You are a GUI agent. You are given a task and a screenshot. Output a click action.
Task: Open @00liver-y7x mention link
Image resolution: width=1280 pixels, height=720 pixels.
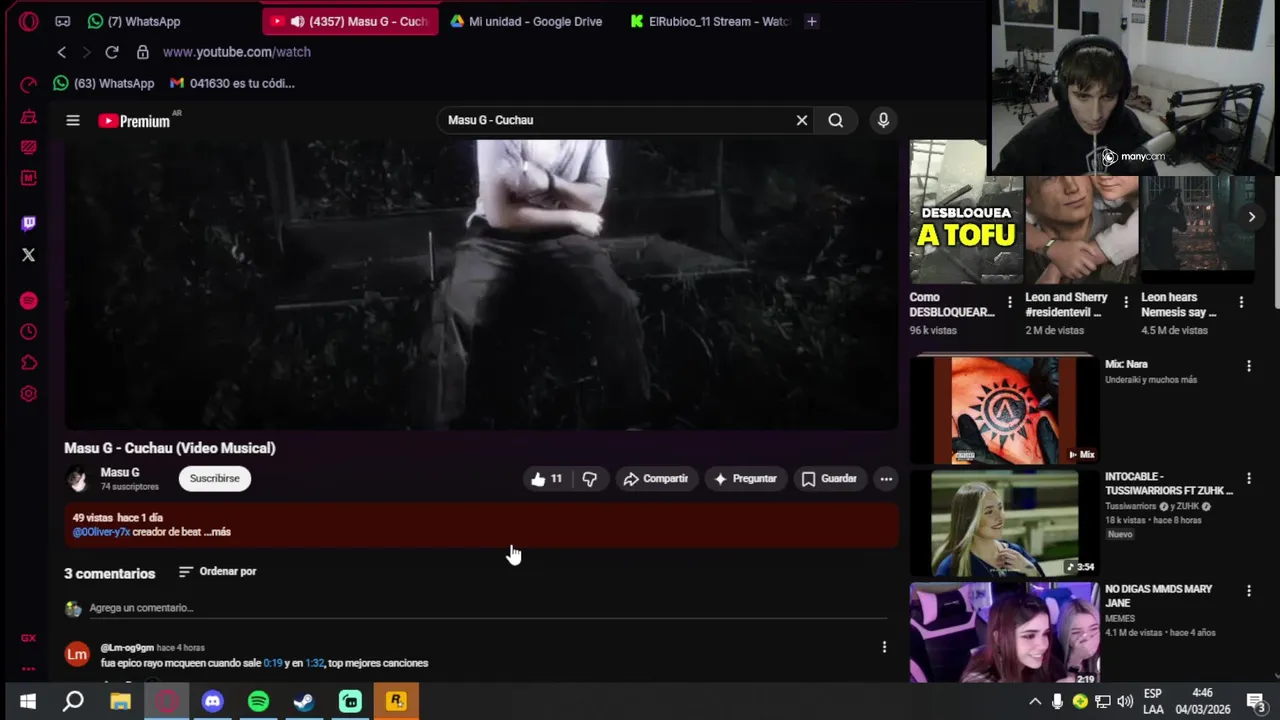pos(101,532)
